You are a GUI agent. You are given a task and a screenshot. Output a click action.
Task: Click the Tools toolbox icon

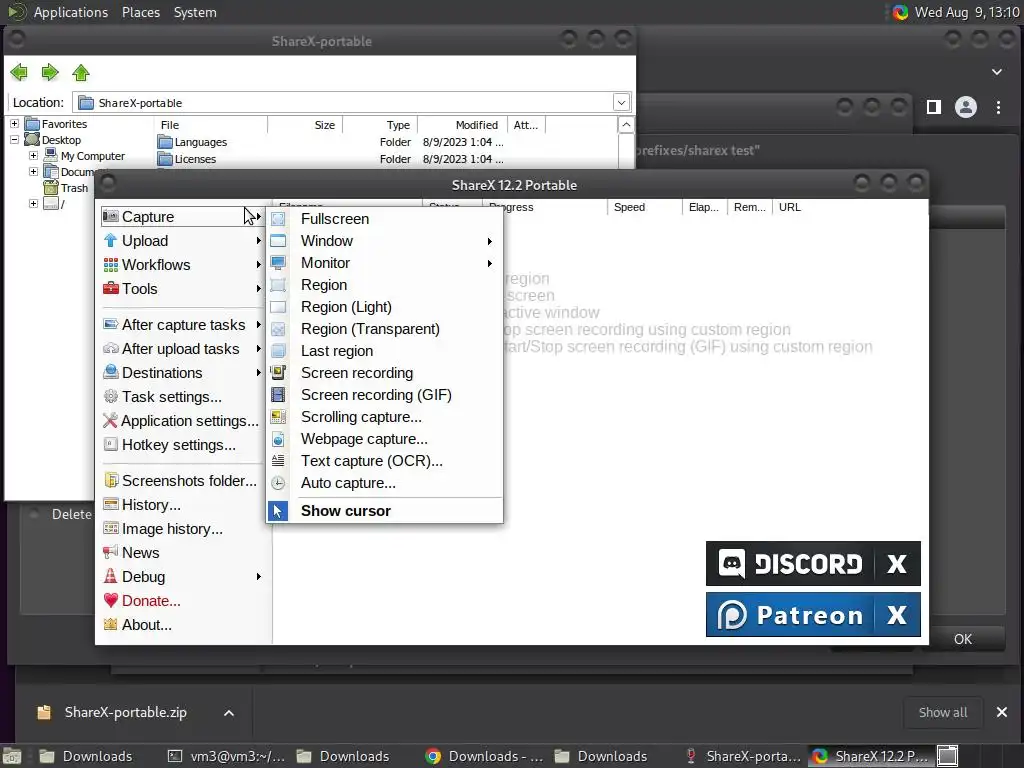[x=111, y=289]
